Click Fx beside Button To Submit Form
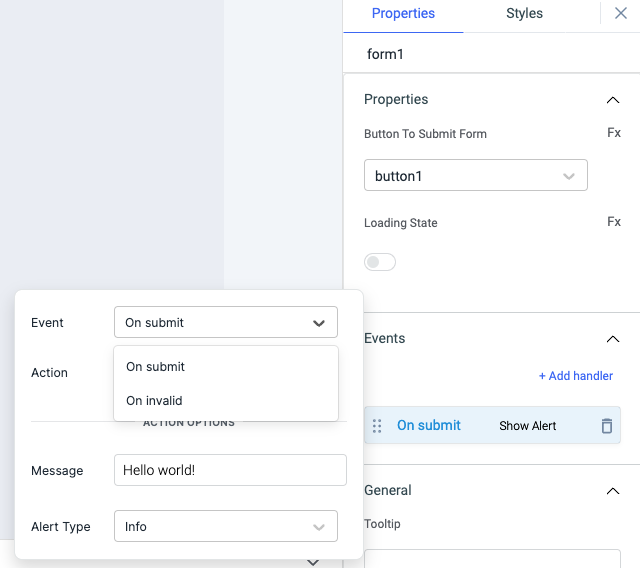This screenshot has height=568, width=640. [x=614, y=133]
